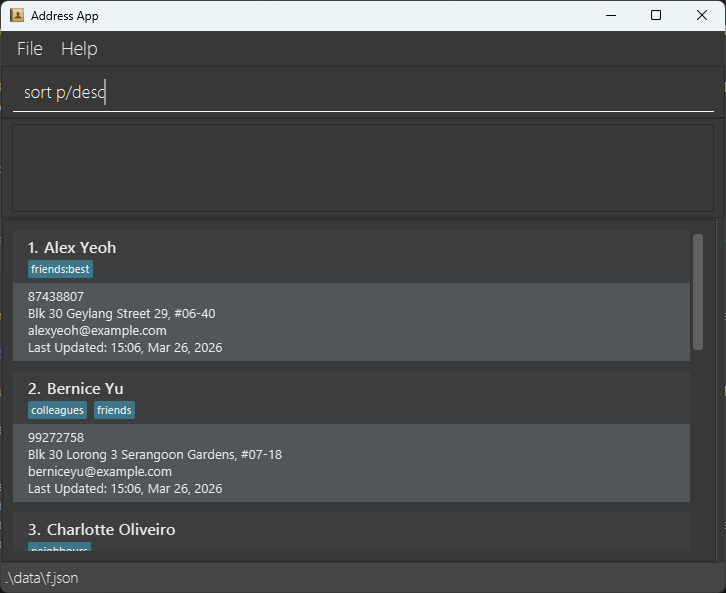Click the Address App title bar icon

[17, 15]
